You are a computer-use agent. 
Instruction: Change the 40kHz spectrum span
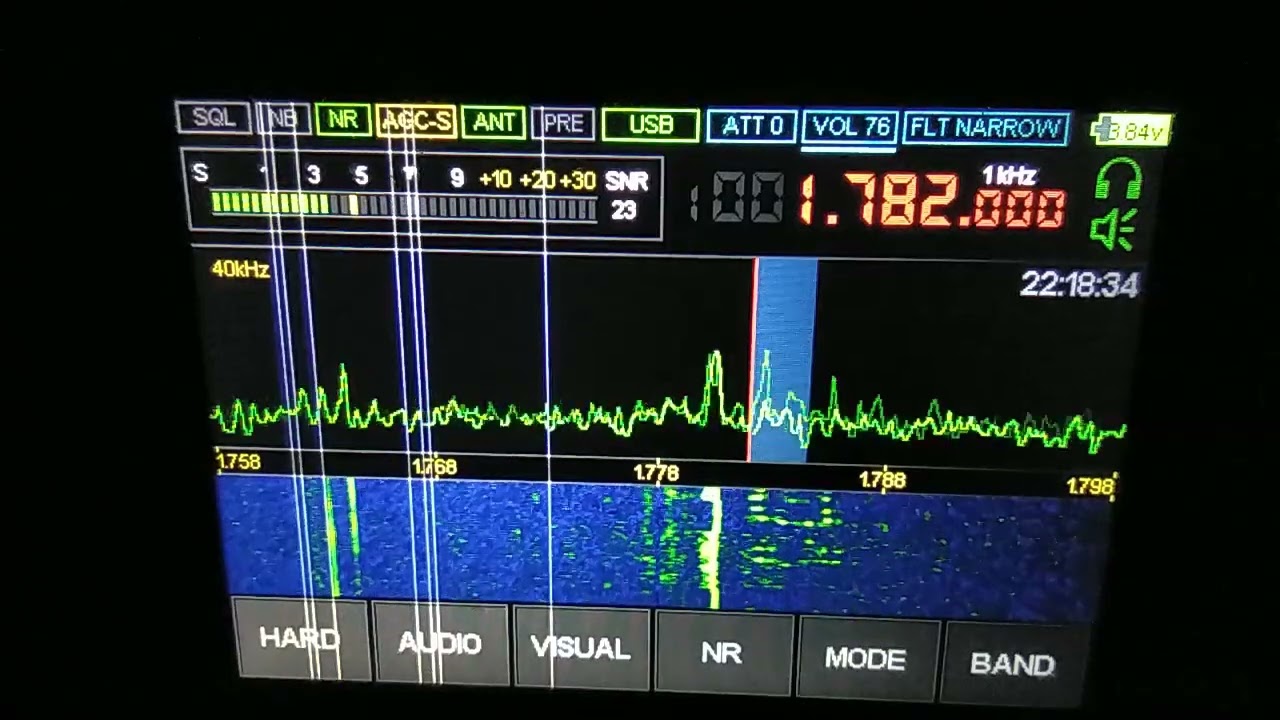pos(240,269)
